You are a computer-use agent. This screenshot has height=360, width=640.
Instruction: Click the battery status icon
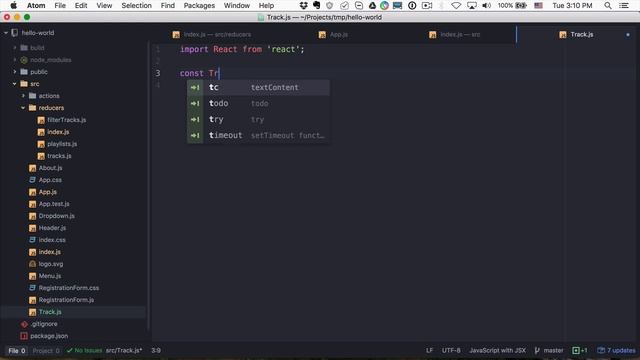coord(521,5)
